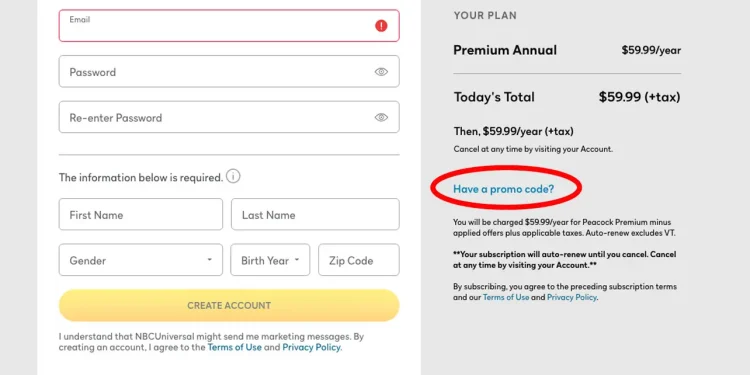Click the First Name field
Viewport: 750px width, 375px height.
(141, 215)
